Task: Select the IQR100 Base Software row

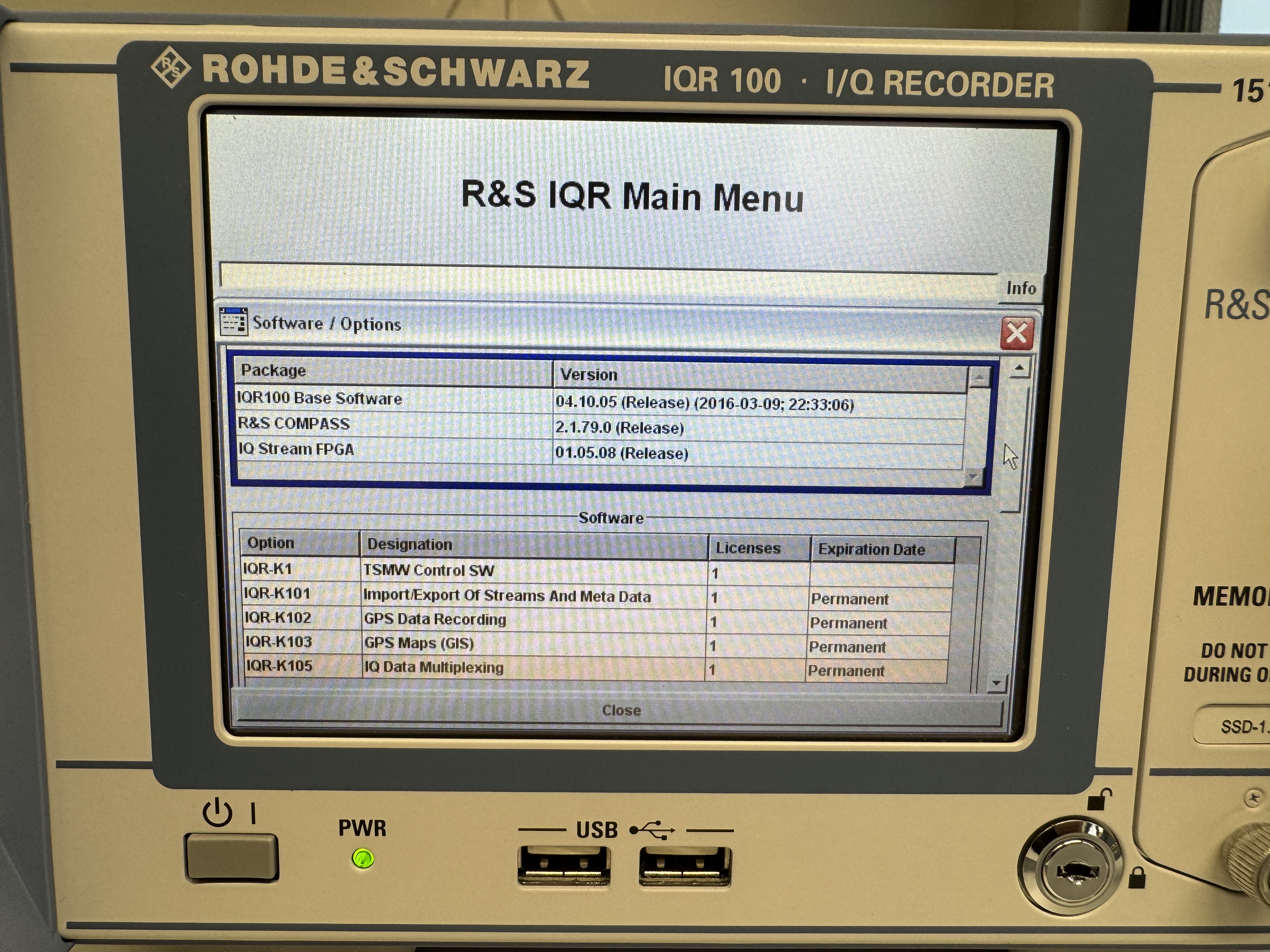Action: pyautogui.click(x=601, y=400)
